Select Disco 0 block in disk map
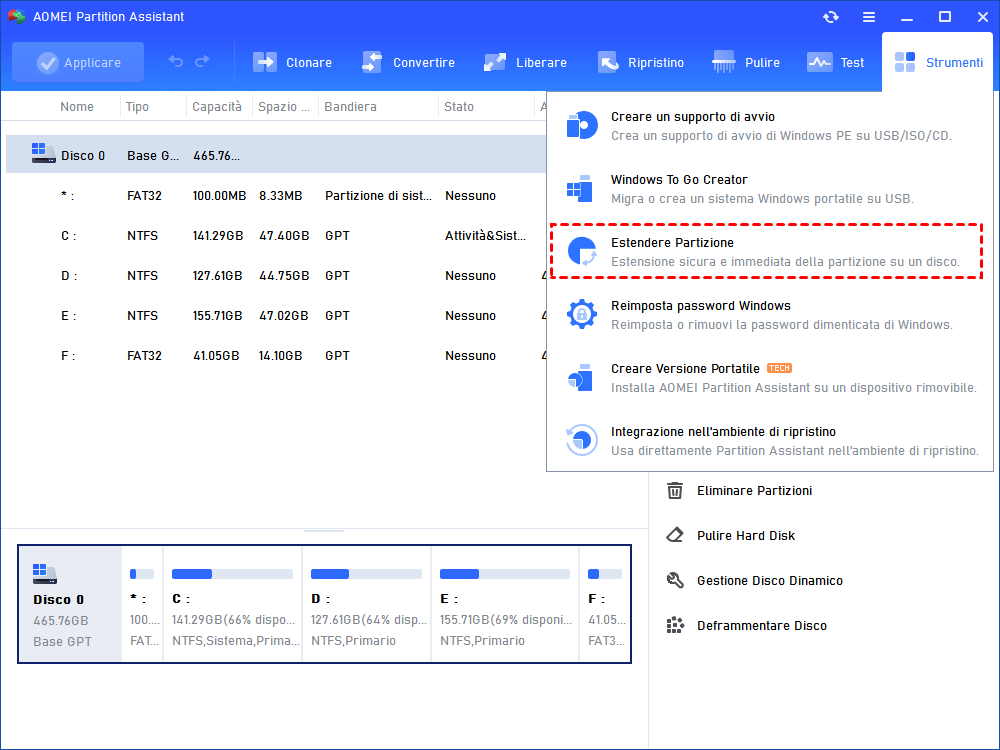Screen dimensions: 1000x750 [70, 604]
